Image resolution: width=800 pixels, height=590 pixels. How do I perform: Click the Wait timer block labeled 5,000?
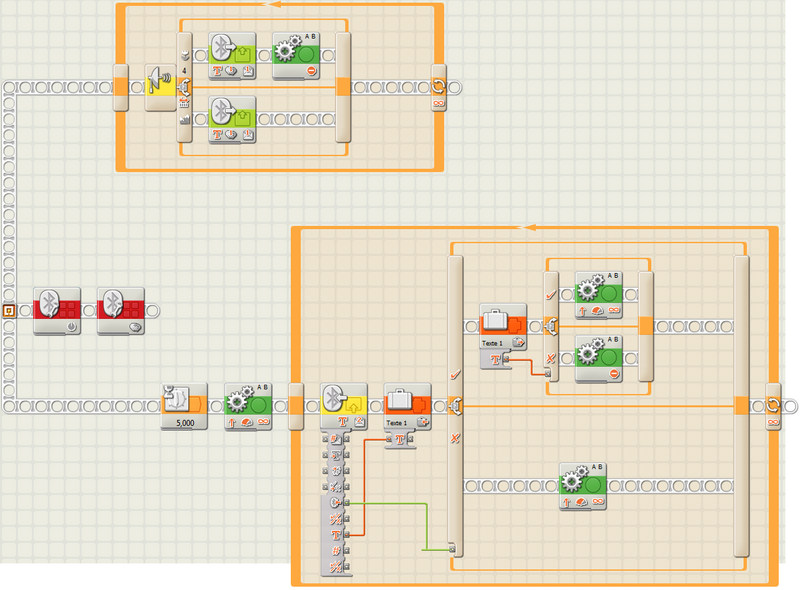coord(184,404)
